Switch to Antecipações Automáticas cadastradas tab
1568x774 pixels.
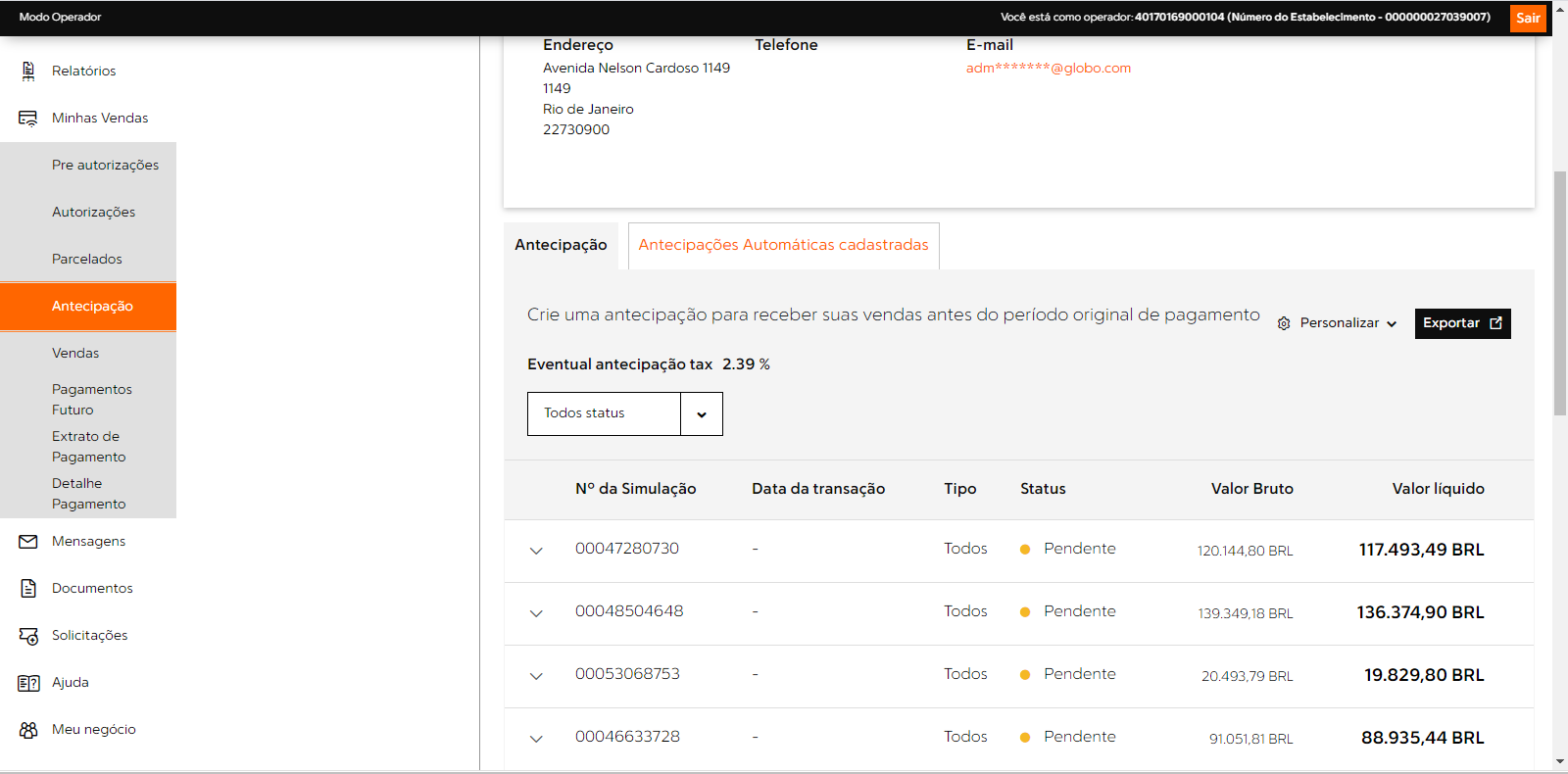[x=783, y=245]
